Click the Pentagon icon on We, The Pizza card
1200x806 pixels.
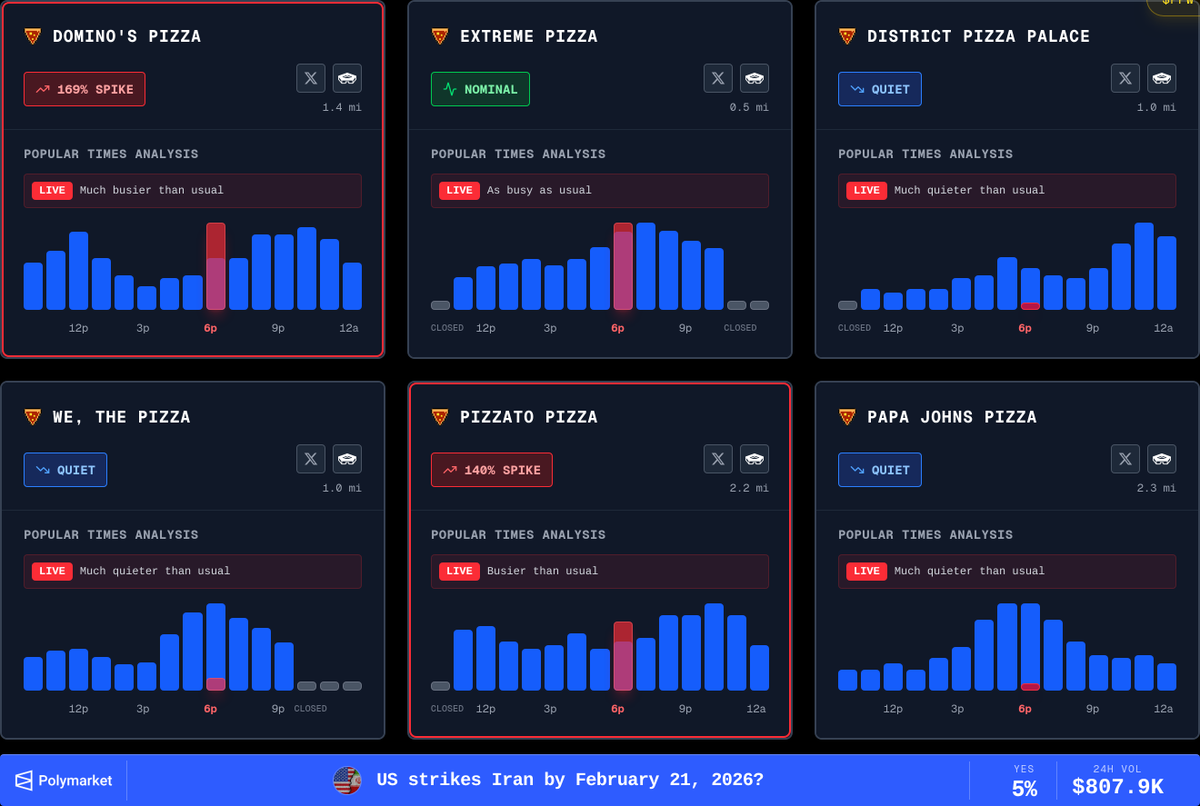[348, 459]
